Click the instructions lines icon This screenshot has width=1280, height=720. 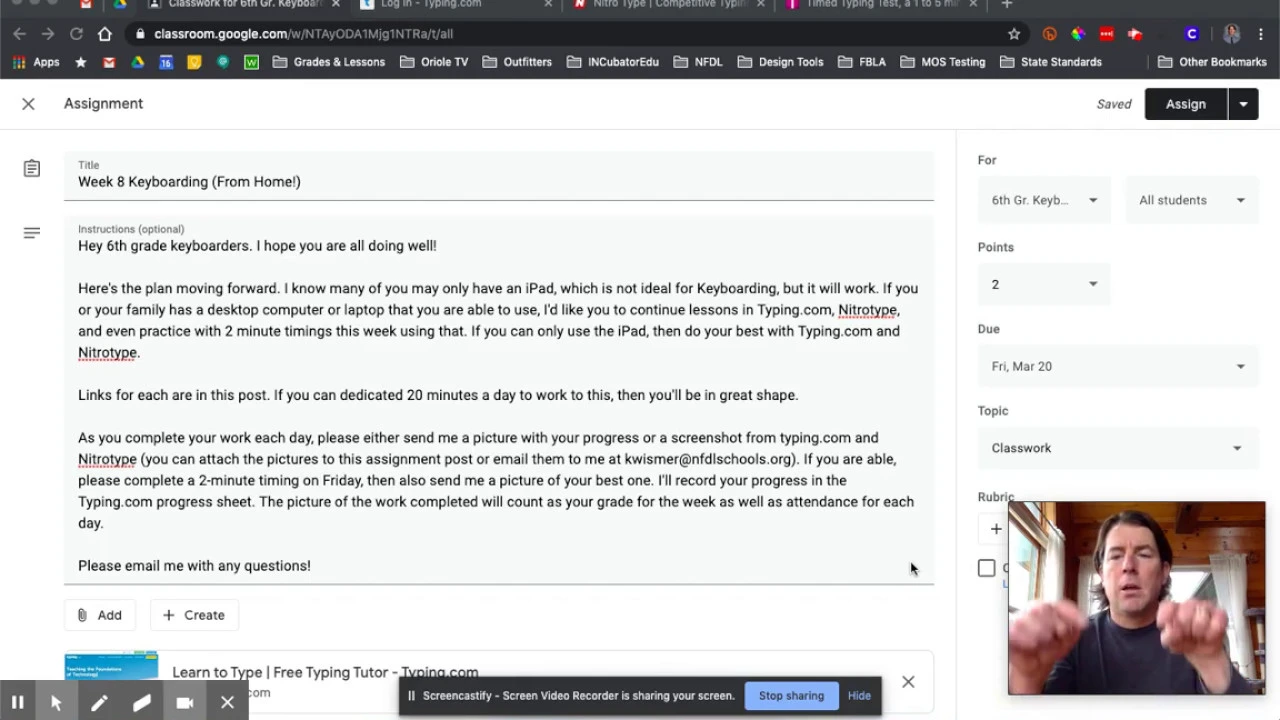tap(32, 233)
